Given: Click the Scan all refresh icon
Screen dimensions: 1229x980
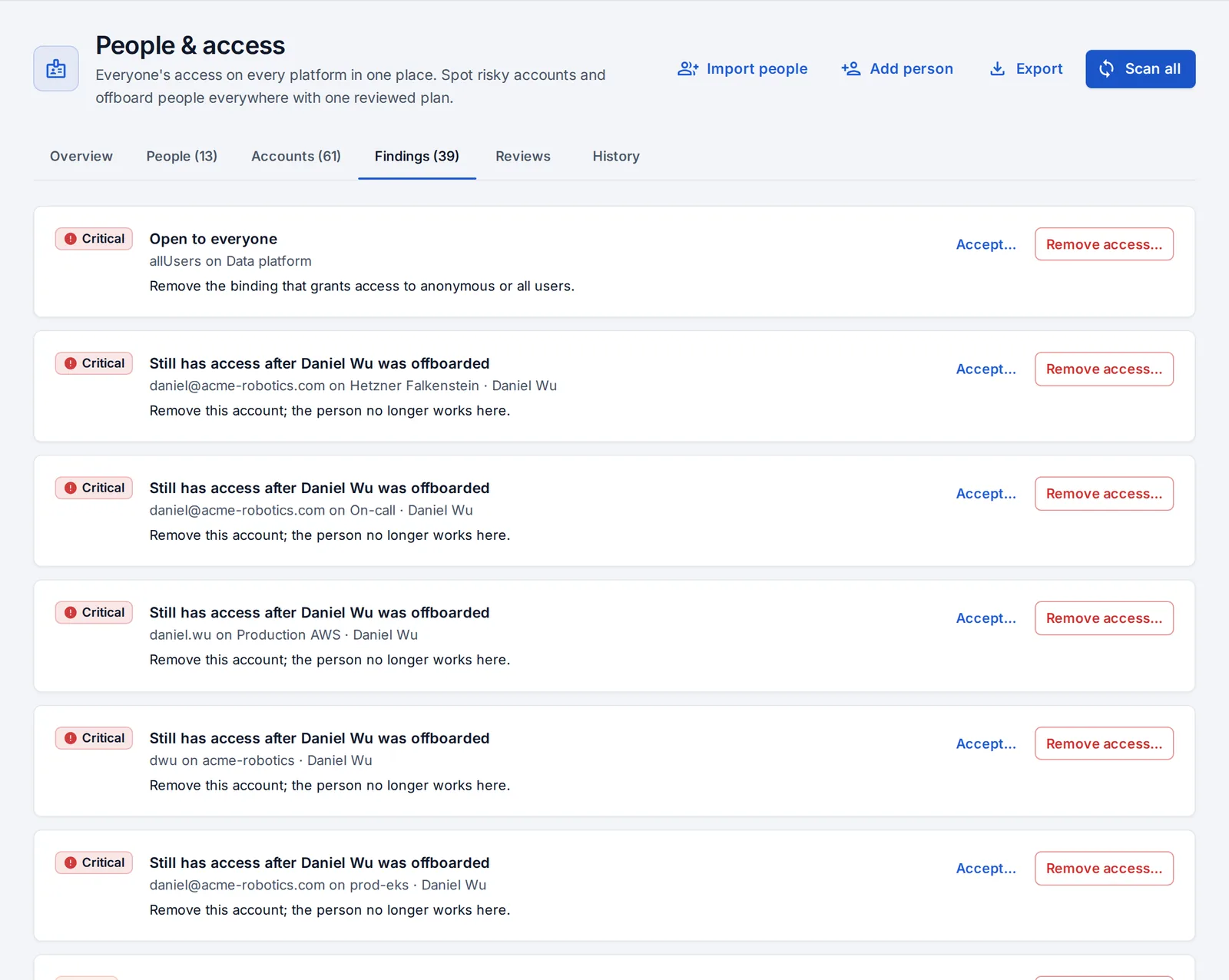Looking at the screenshot, I should (x=1107, y=69).
